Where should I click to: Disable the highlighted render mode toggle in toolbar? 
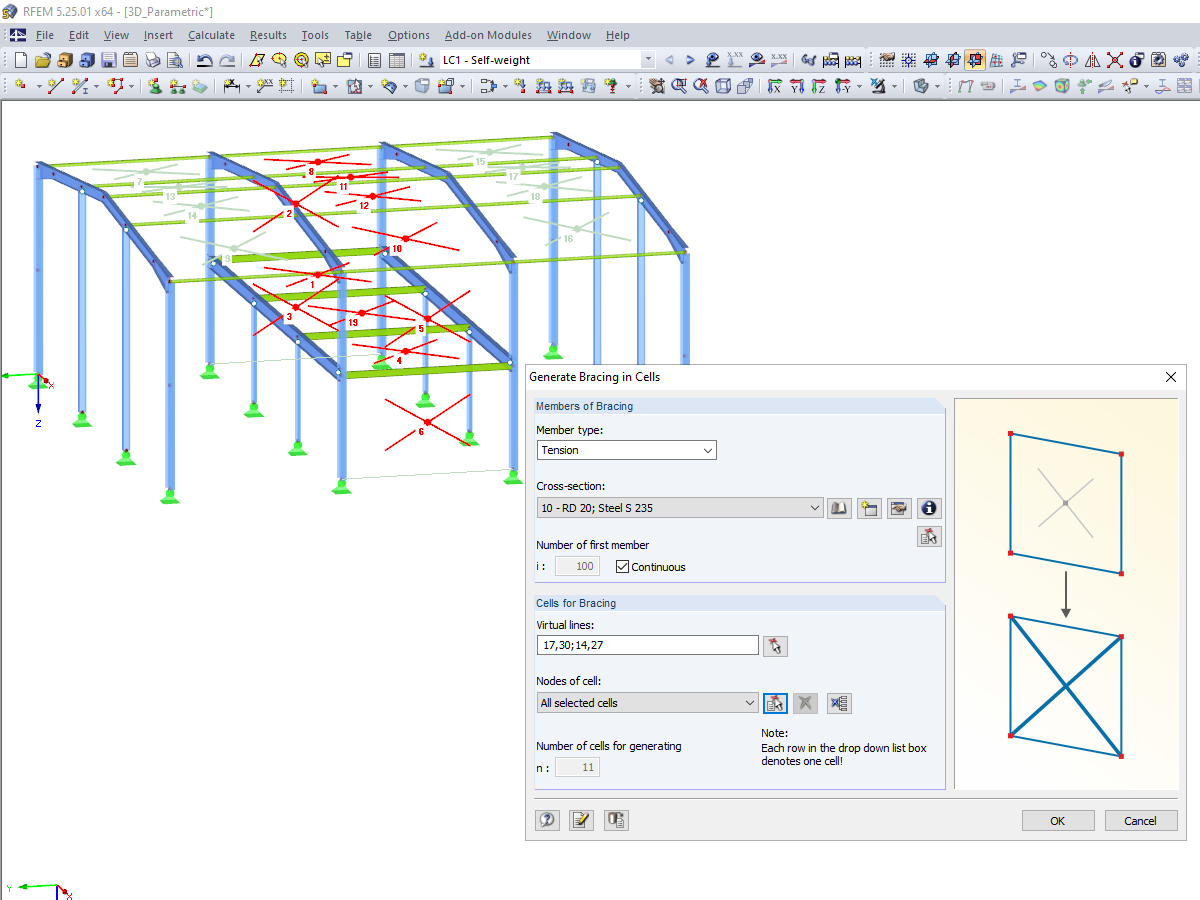tap(975, 60)
